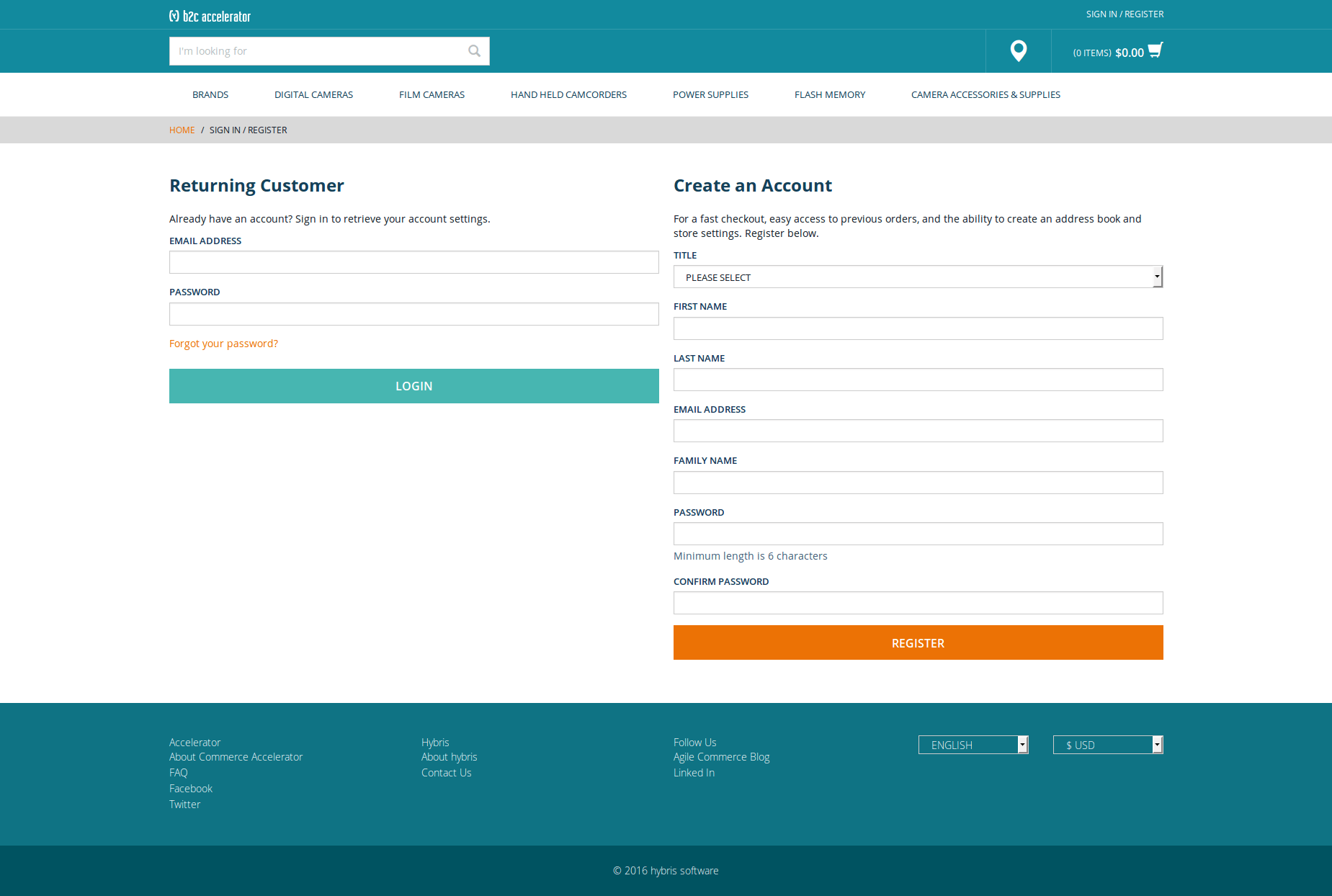Focus Create an Account email address field
The width and height of the screenshot is (1332, 896).
point(918,431)
